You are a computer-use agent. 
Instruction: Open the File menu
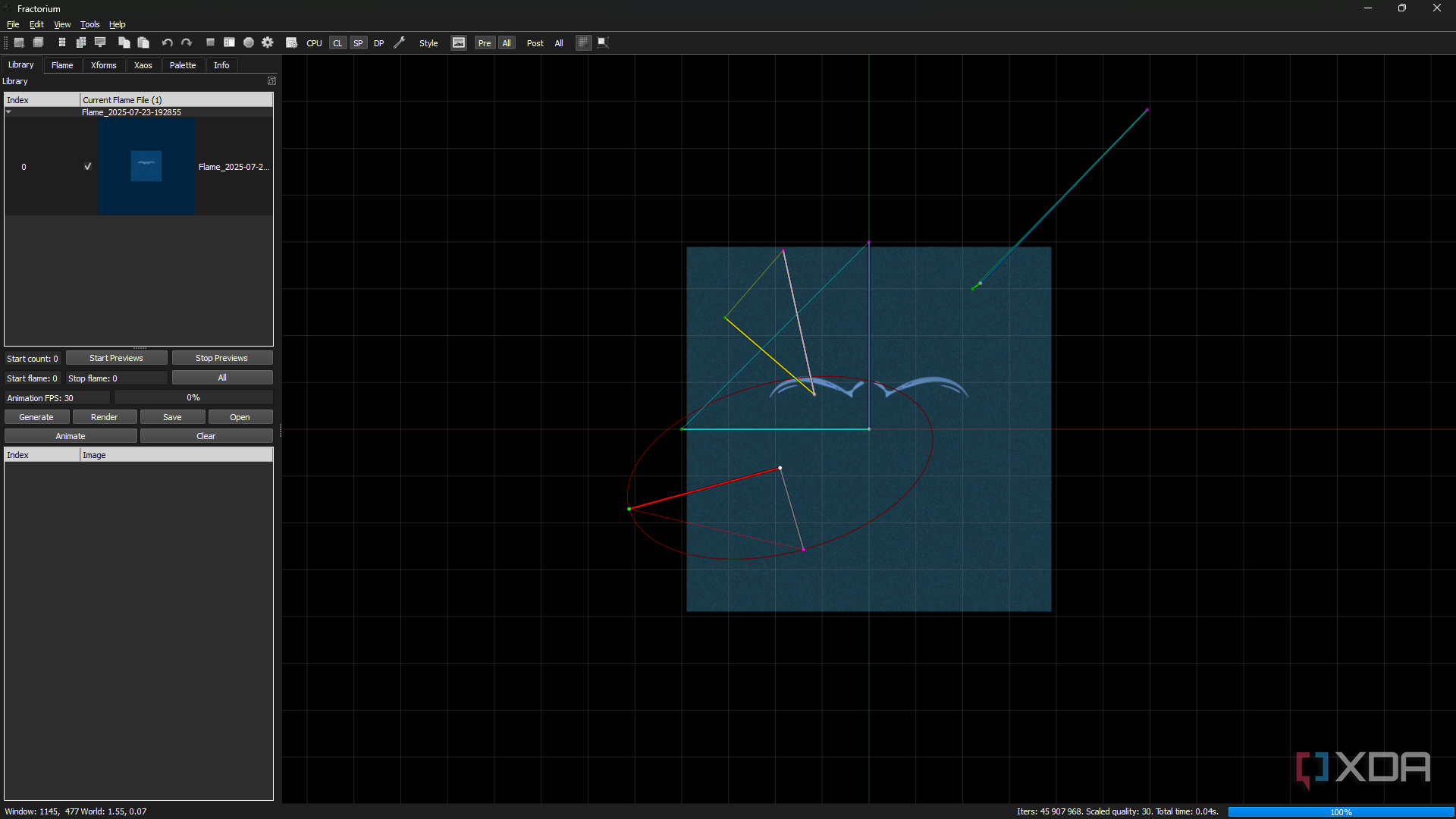pos(13,24)
